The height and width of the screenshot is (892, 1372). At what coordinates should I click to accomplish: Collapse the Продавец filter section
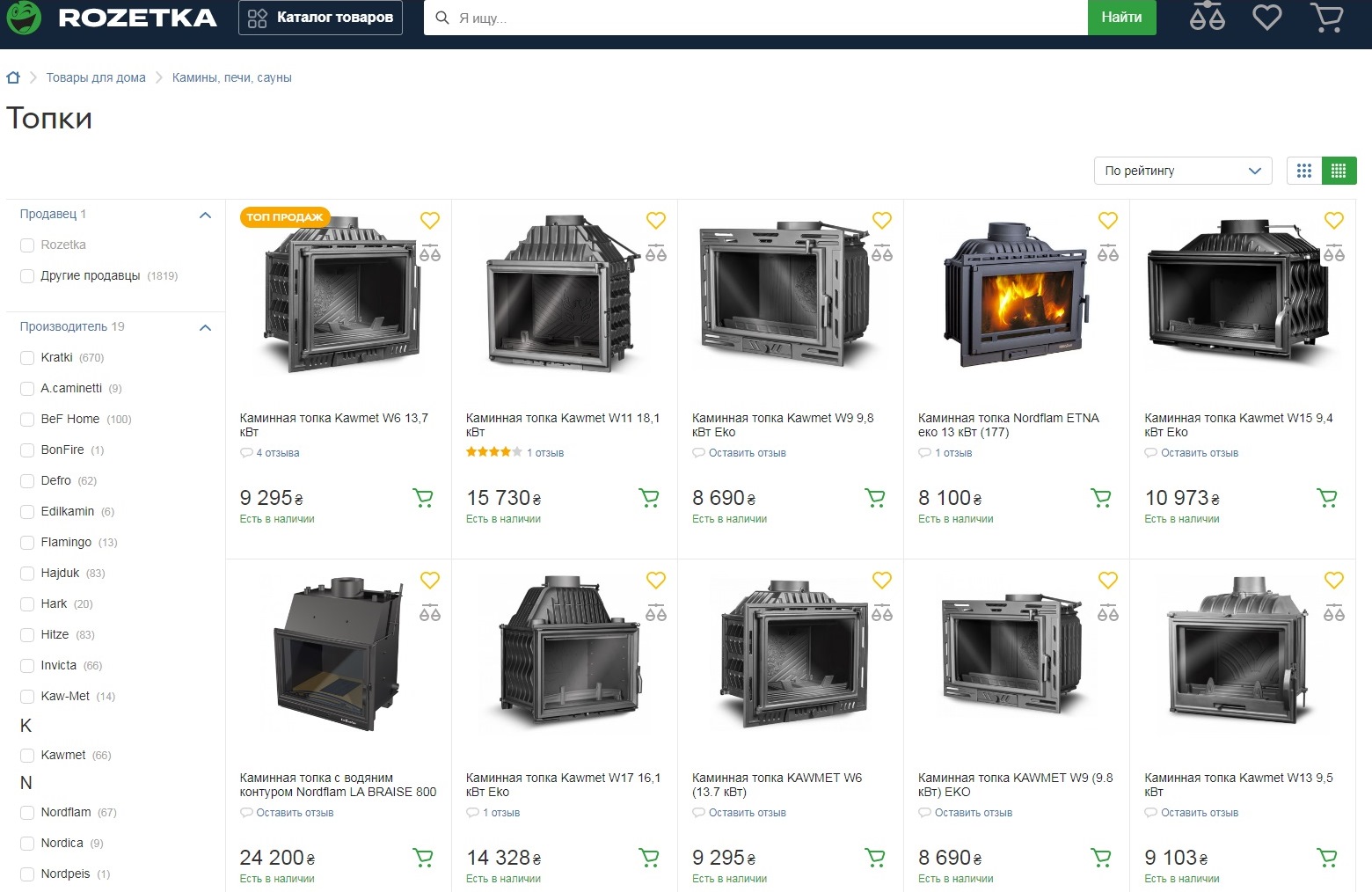click(205, 215)
